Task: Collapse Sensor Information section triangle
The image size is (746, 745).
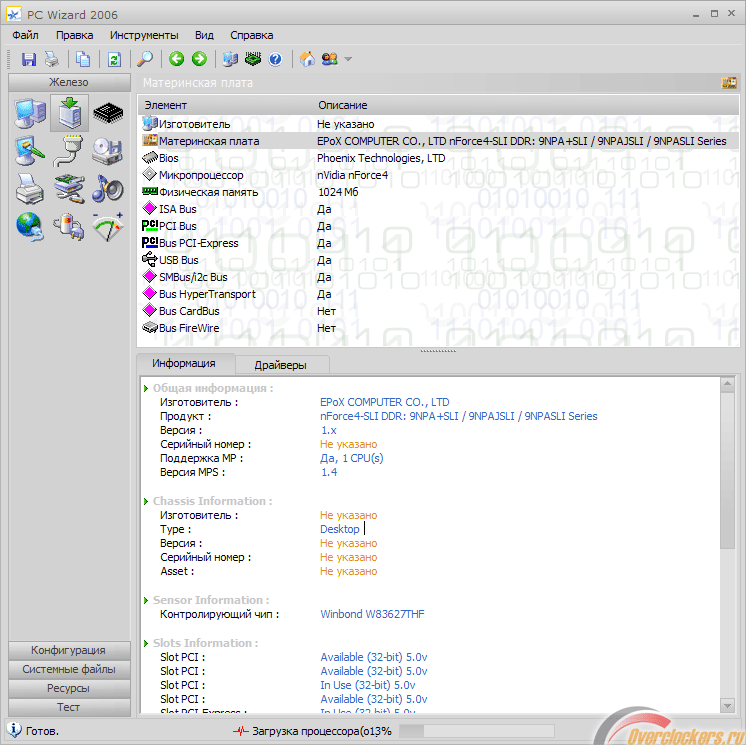Action: pos(147,600)
